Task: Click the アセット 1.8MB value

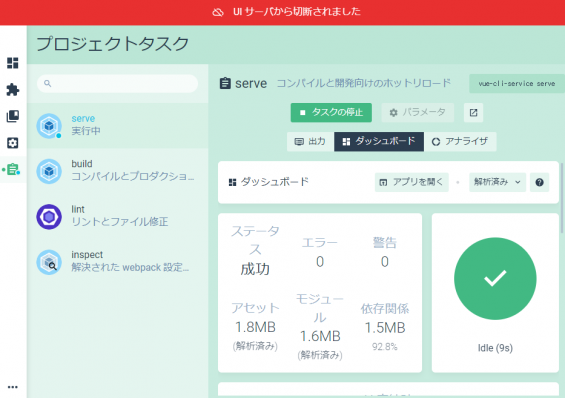Action: click(x=255, y=327)
